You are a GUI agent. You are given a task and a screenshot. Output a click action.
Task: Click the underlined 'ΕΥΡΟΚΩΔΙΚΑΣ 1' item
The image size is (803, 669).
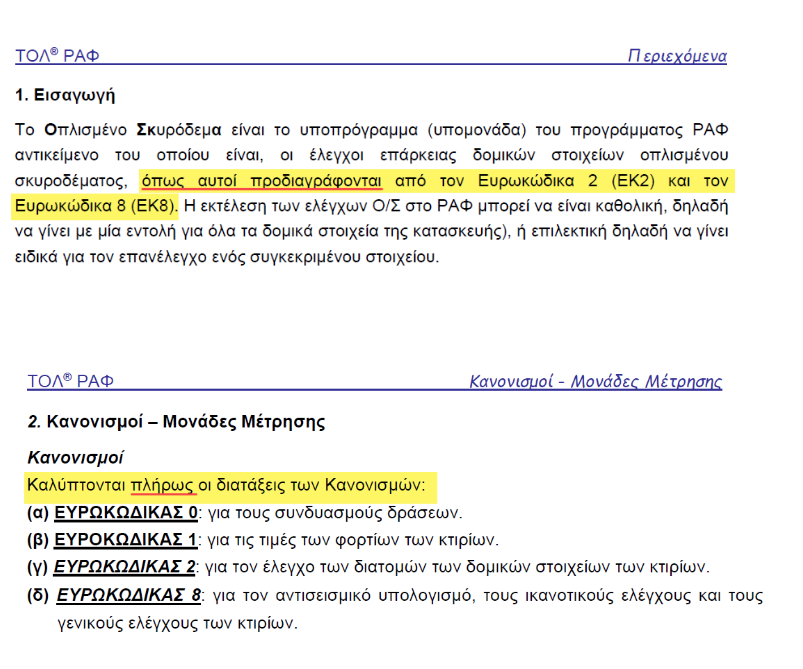tap(125, 539)
